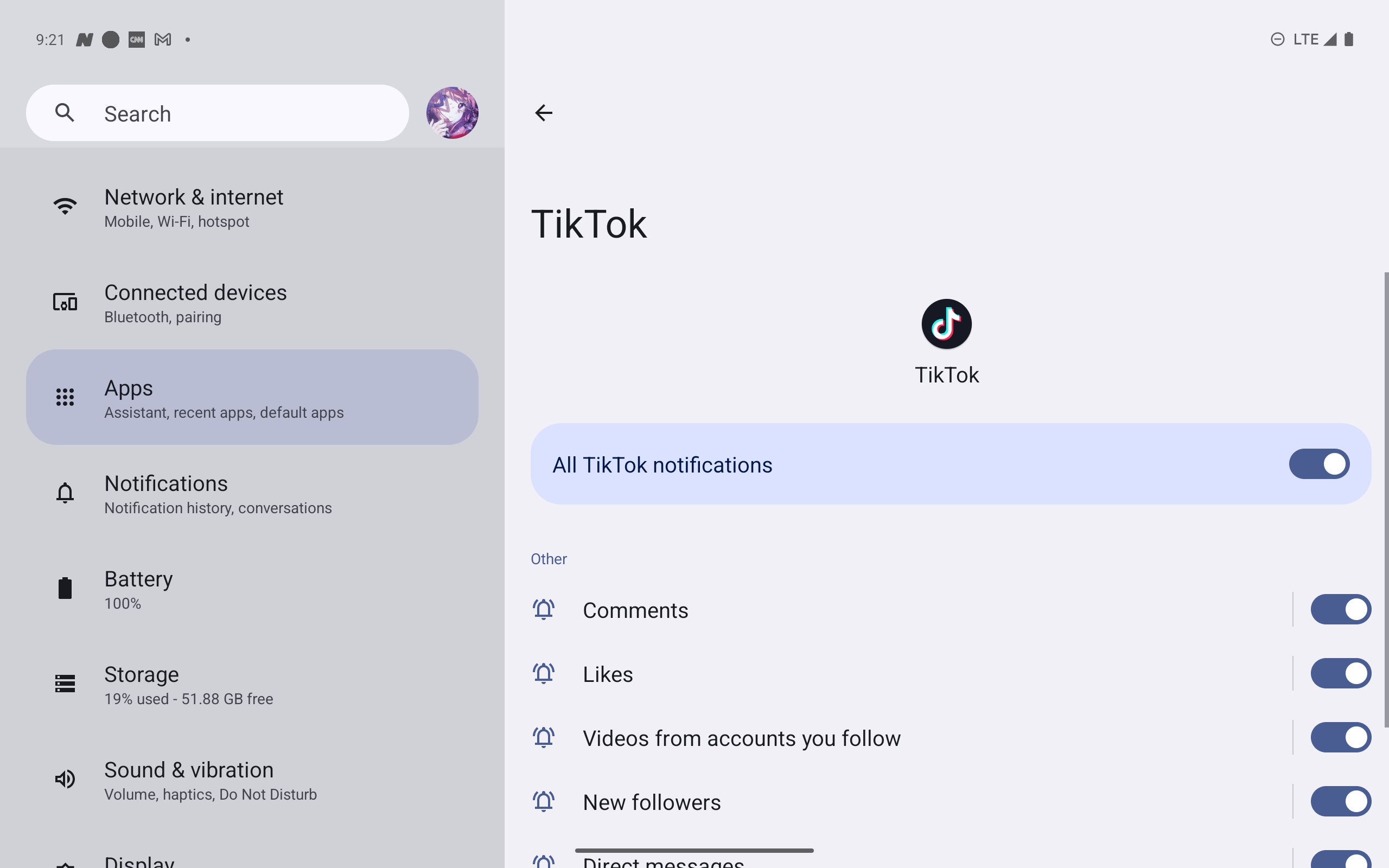Tap the 'TikTok' page title heading
The image size is (1389, 868).
pos(589,224)
